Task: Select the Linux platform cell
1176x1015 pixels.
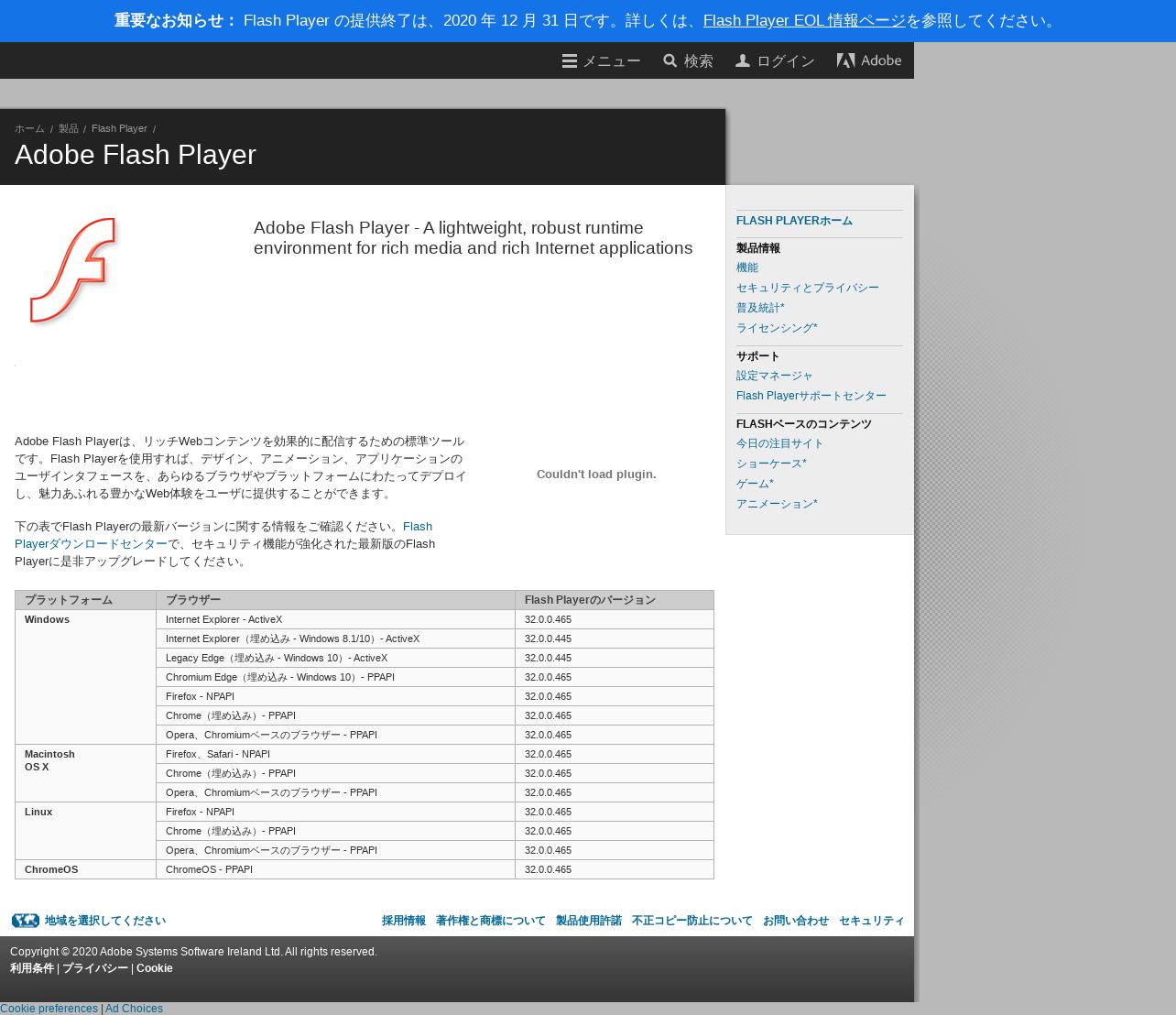Action: tap(86, 831)
